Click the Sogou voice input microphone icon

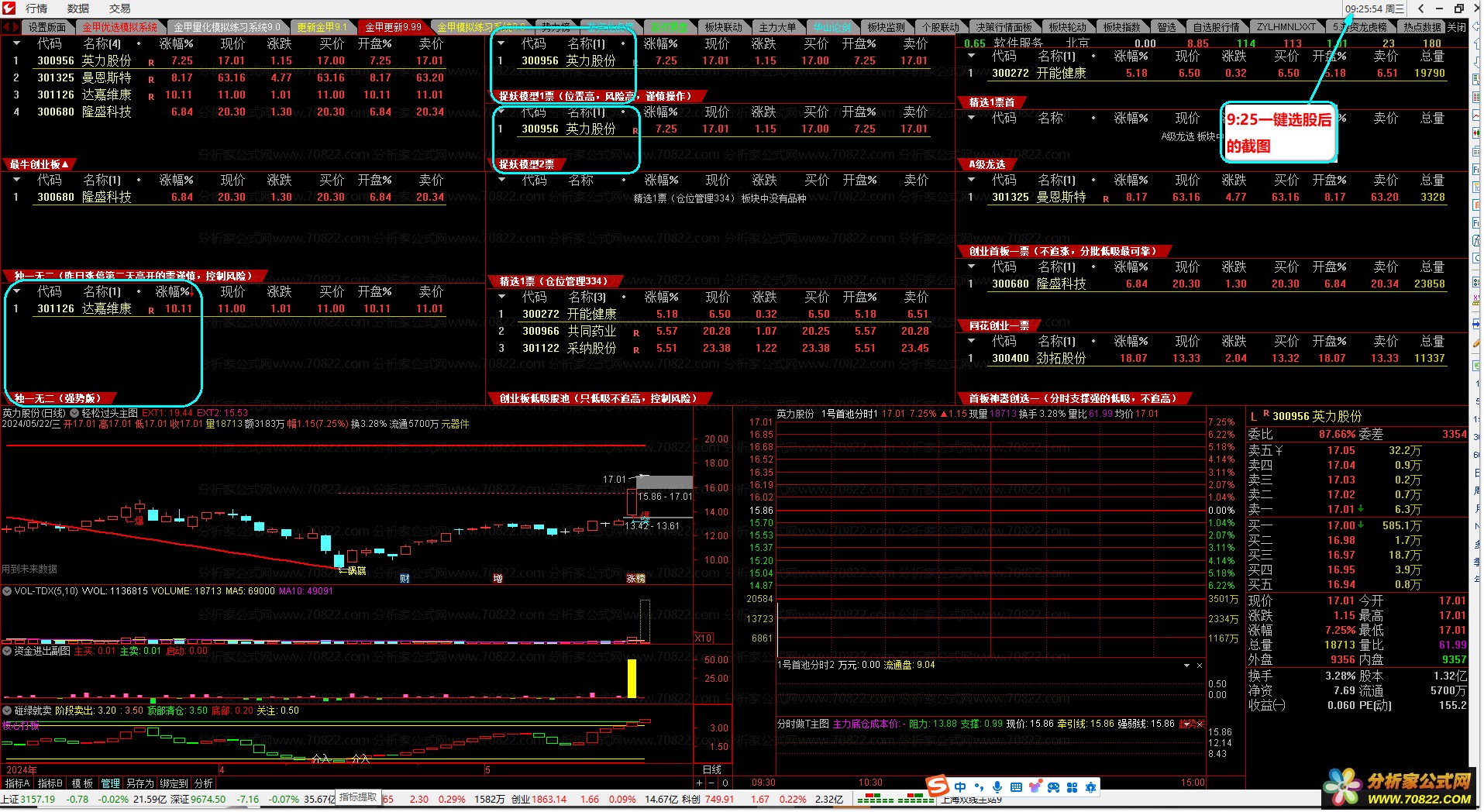click(997, 787)
